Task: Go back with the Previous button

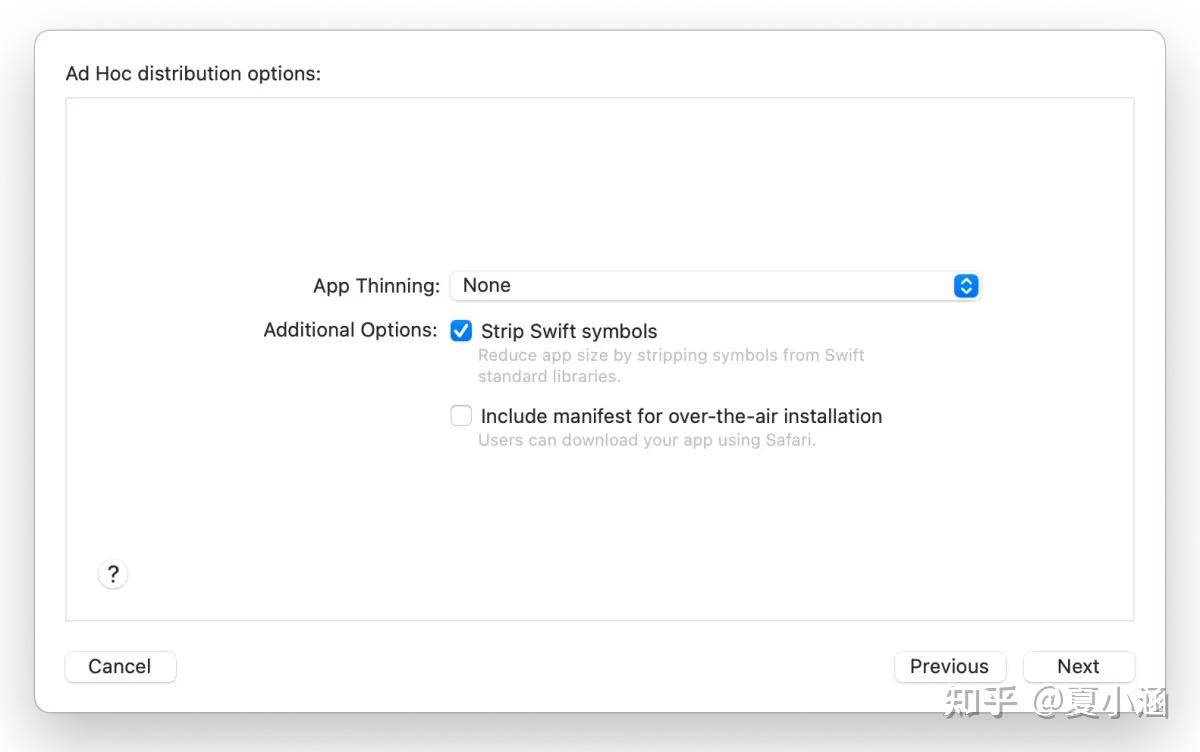Action: pos(949,667)
